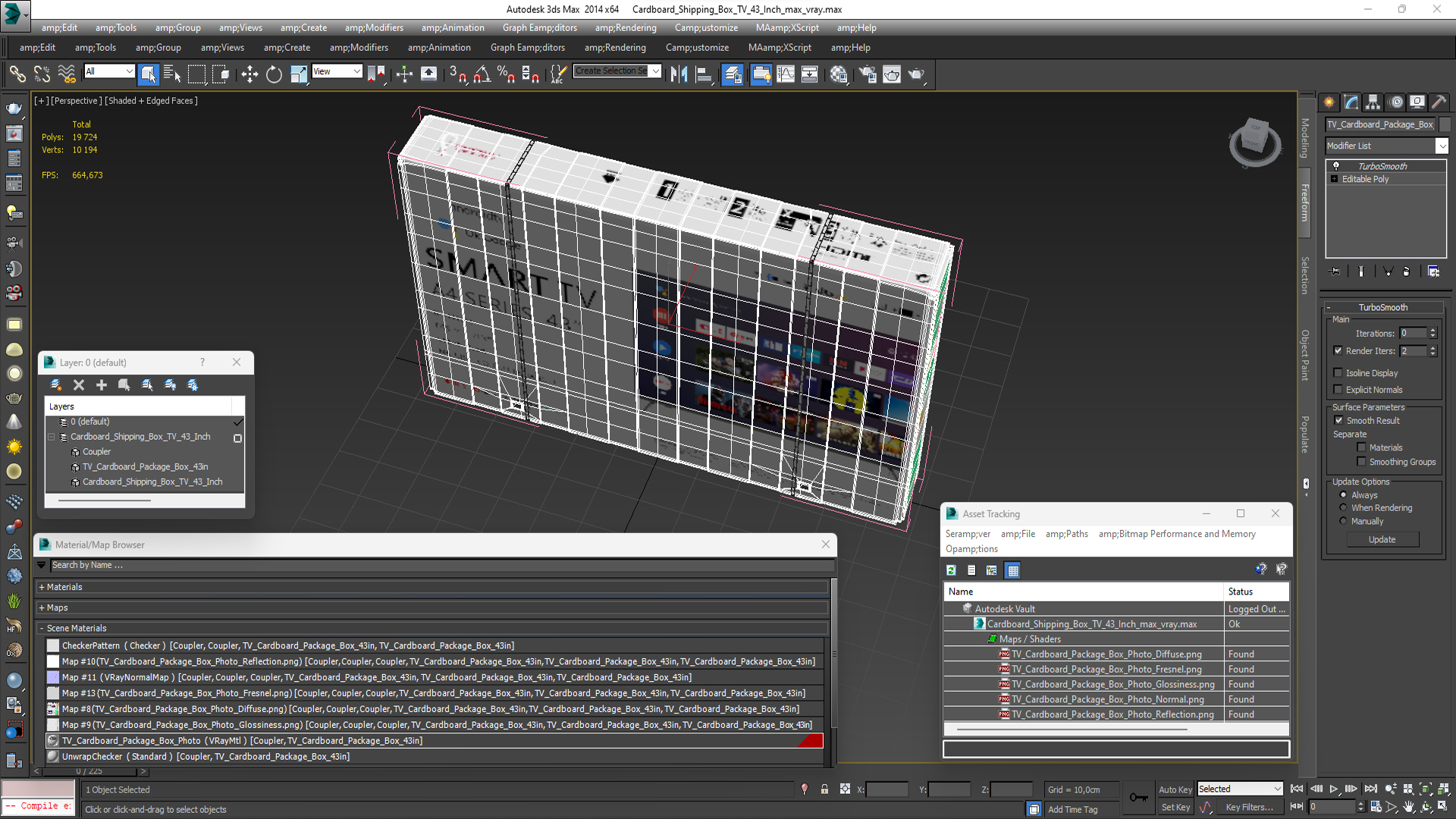Select Manually update option
The image size is (1456, 819).
coord(1343,521)
